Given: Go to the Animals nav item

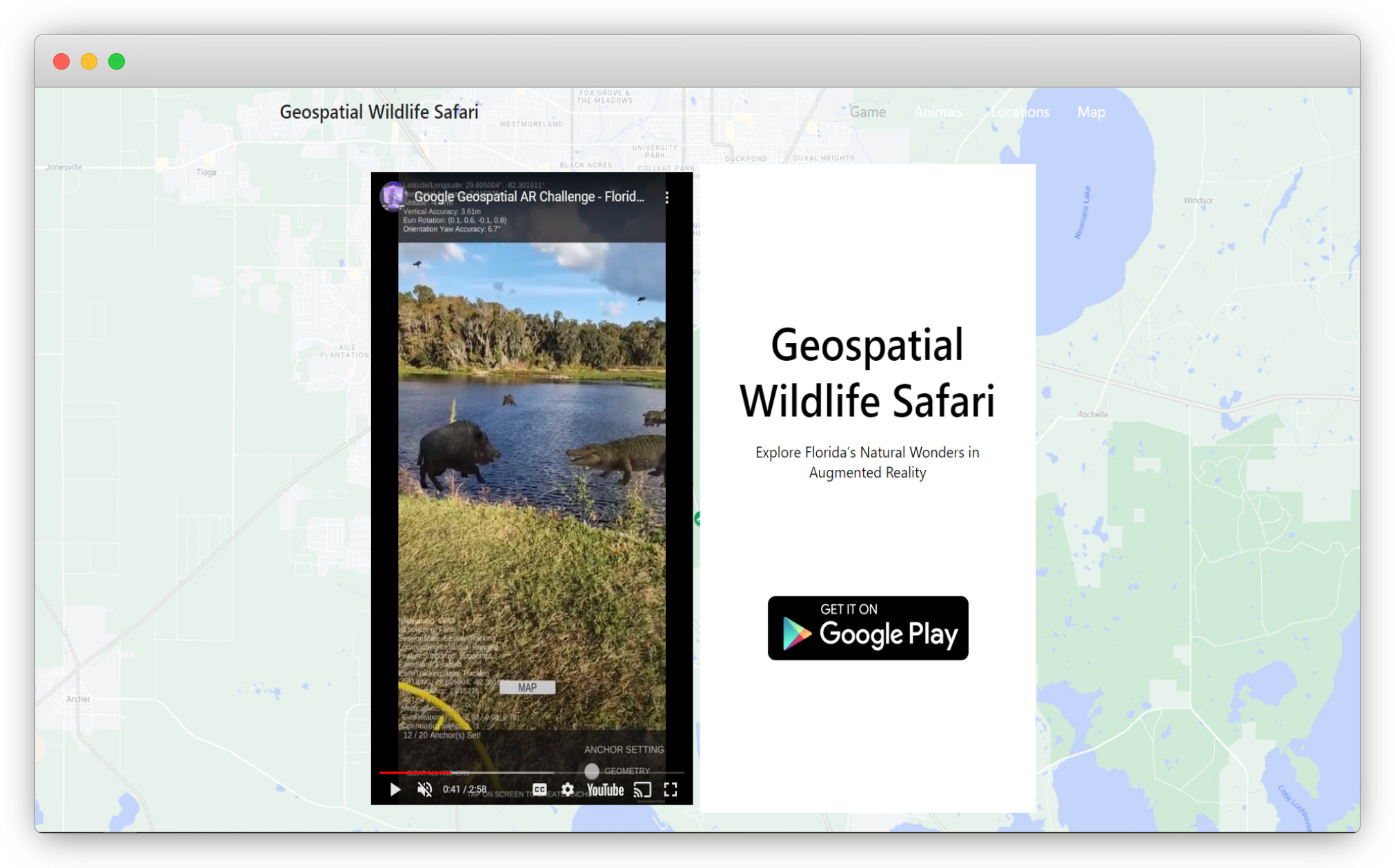Looking at the screenshot, I should pyautogui.click(x=938, y=112).
